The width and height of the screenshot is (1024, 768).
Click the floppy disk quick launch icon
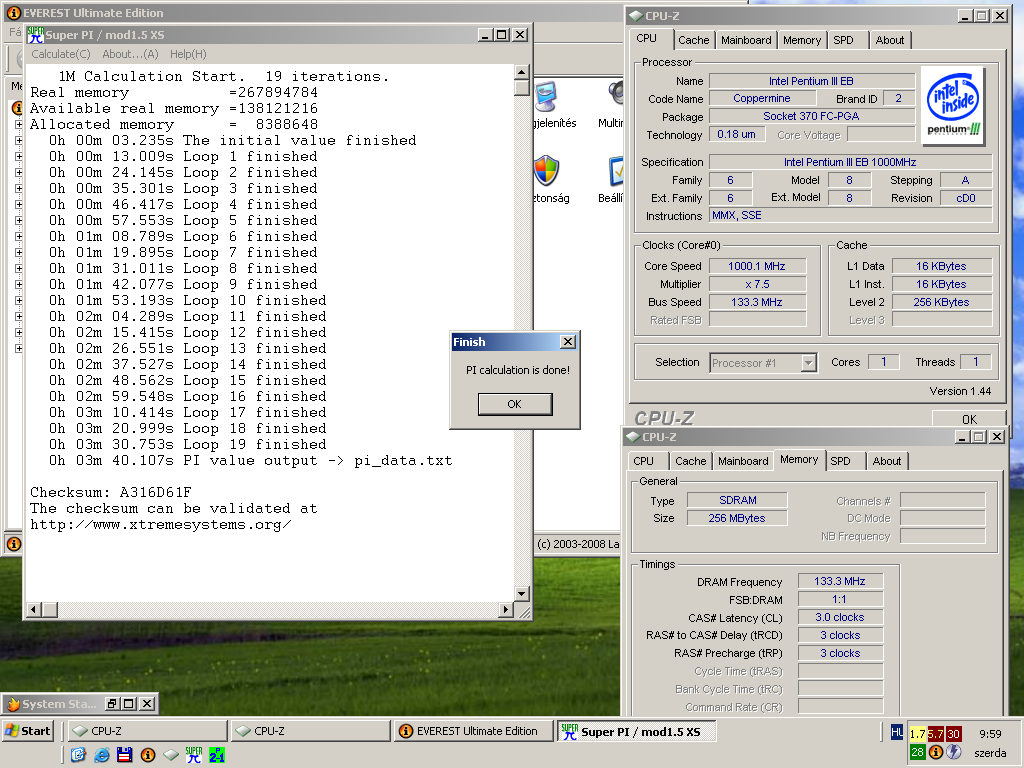[x=125, y=755]
